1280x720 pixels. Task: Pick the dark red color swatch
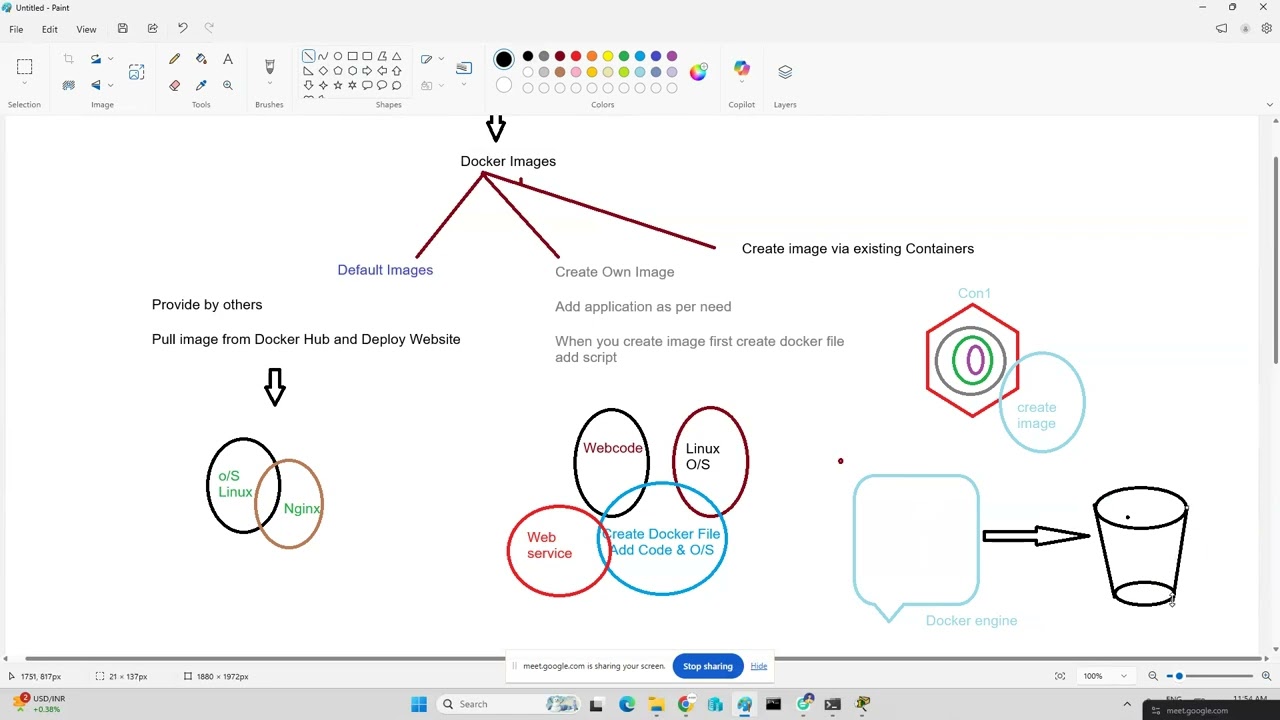pos(560,56)
